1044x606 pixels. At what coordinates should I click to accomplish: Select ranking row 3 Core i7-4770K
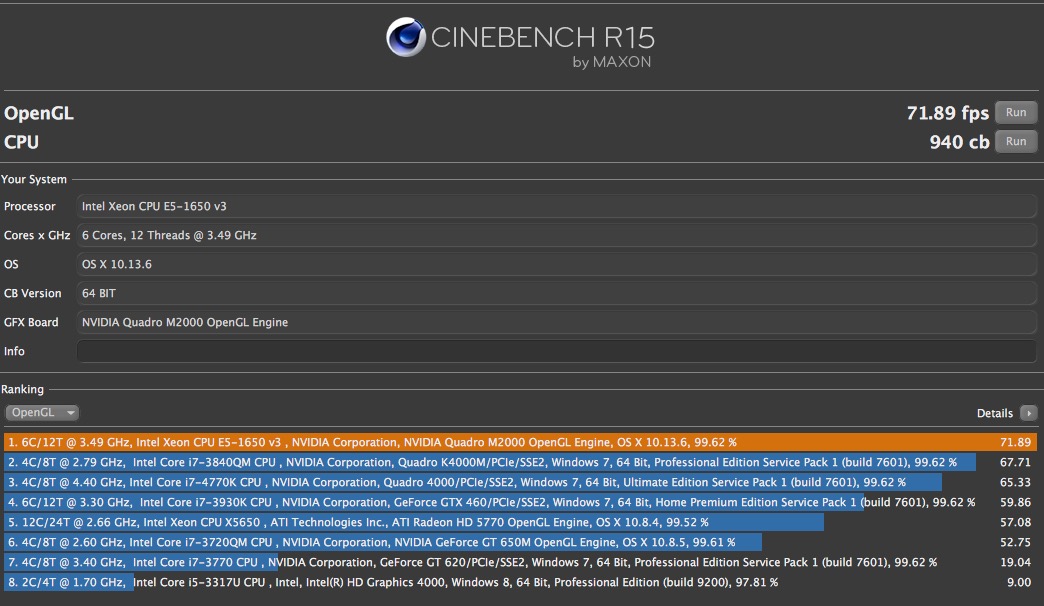click(520, 482)
